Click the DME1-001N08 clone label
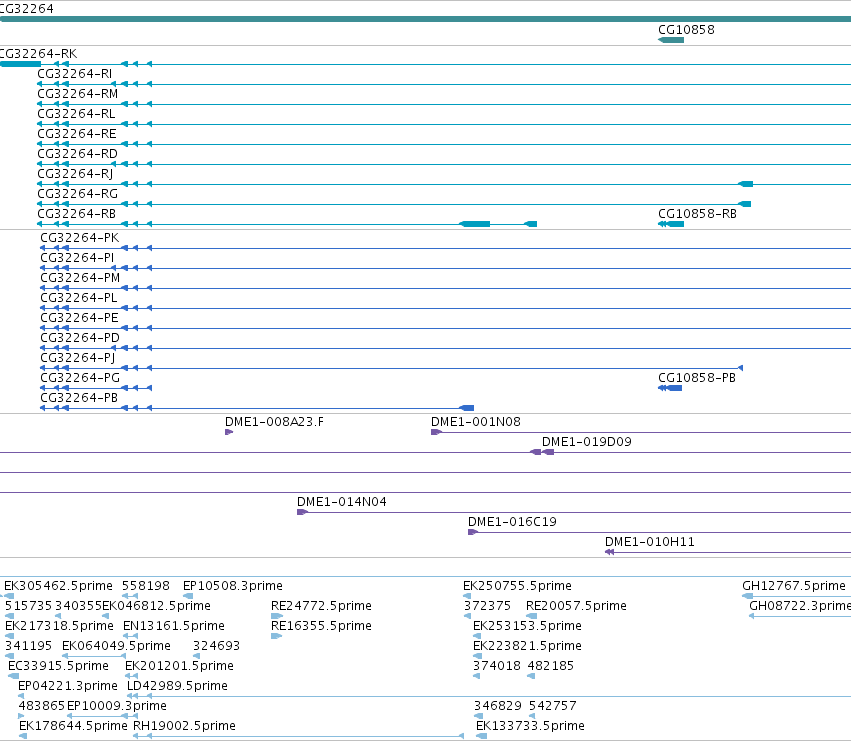This screenshot has width=851, height=741. (x=475, y=422)
